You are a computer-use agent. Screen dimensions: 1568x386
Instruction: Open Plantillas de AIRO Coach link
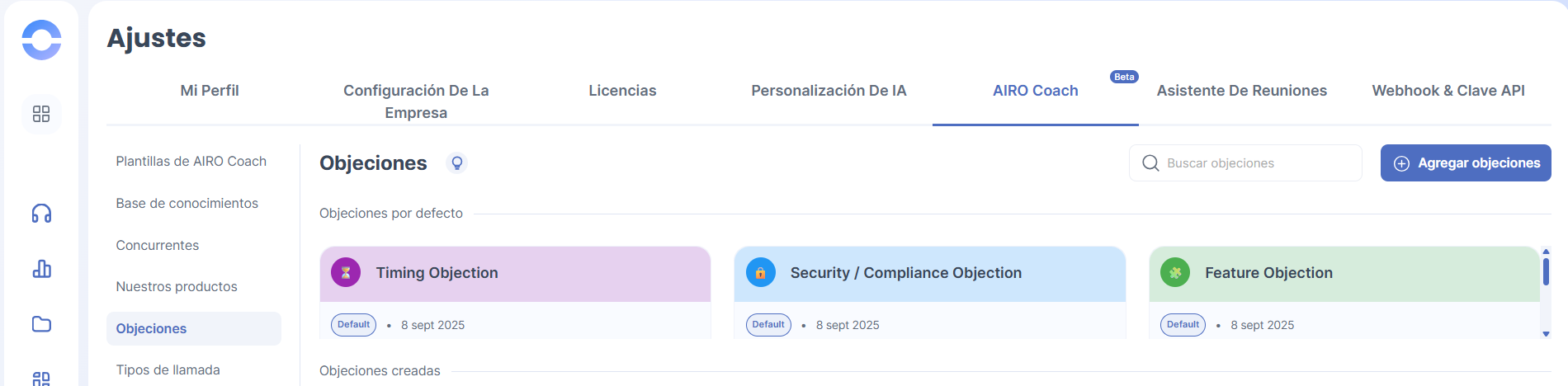click(191, 162)
